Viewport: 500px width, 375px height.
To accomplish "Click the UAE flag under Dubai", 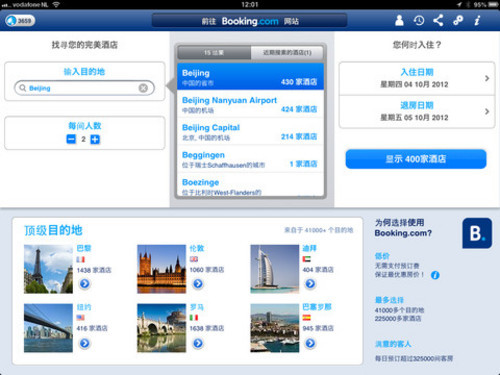I will (x=307, y=259).
